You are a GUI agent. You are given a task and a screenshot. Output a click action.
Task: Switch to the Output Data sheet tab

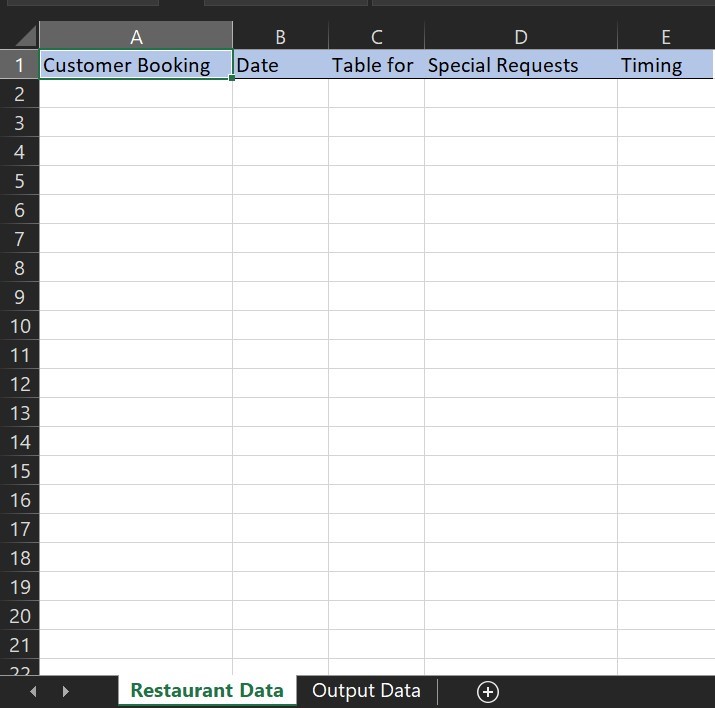click(366, 691)
